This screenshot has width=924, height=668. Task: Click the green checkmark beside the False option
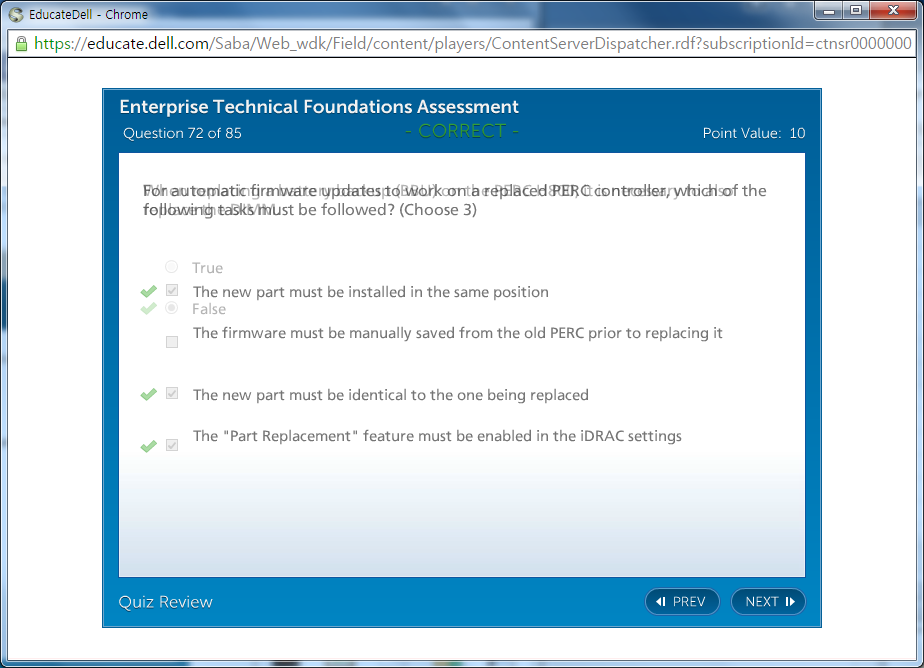tap(149, 309)
